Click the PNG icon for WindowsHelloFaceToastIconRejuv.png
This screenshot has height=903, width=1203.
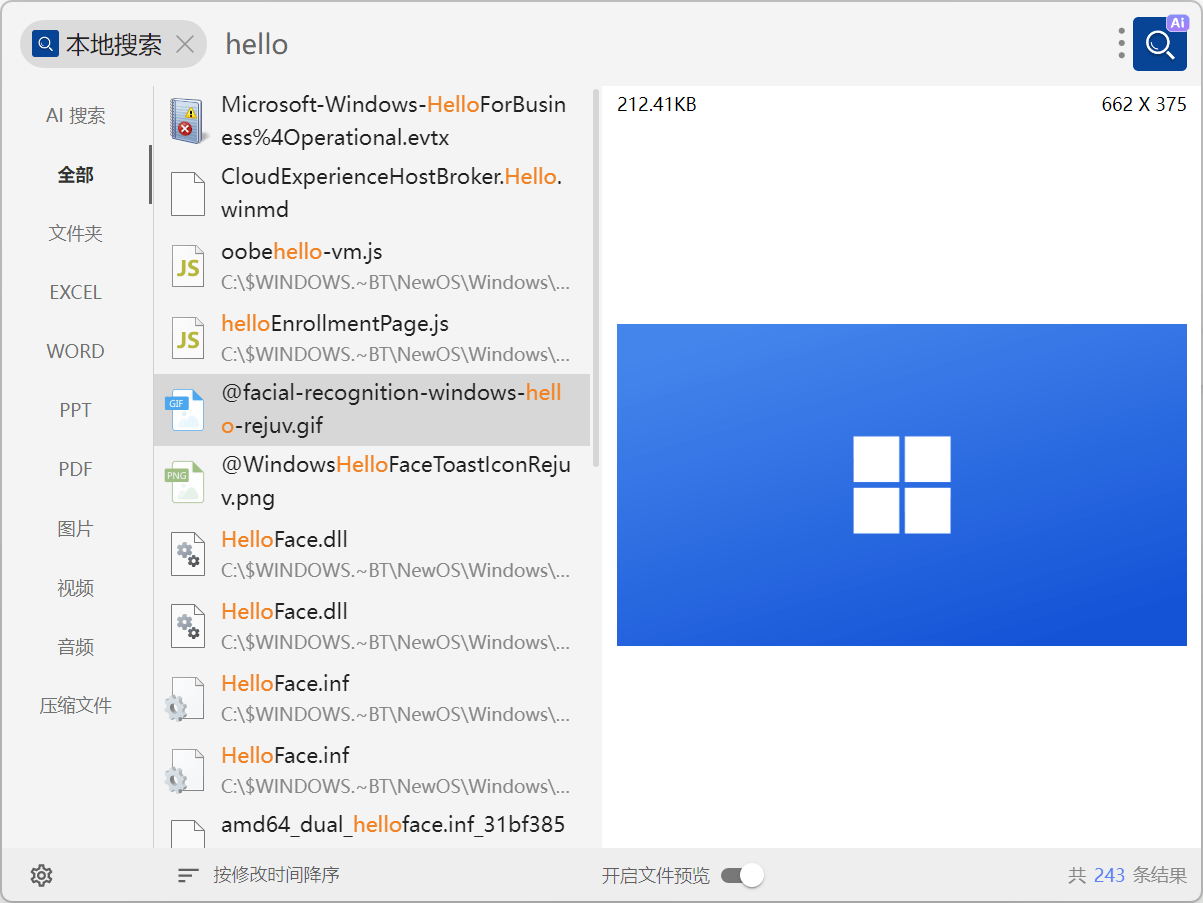[184, 482]
